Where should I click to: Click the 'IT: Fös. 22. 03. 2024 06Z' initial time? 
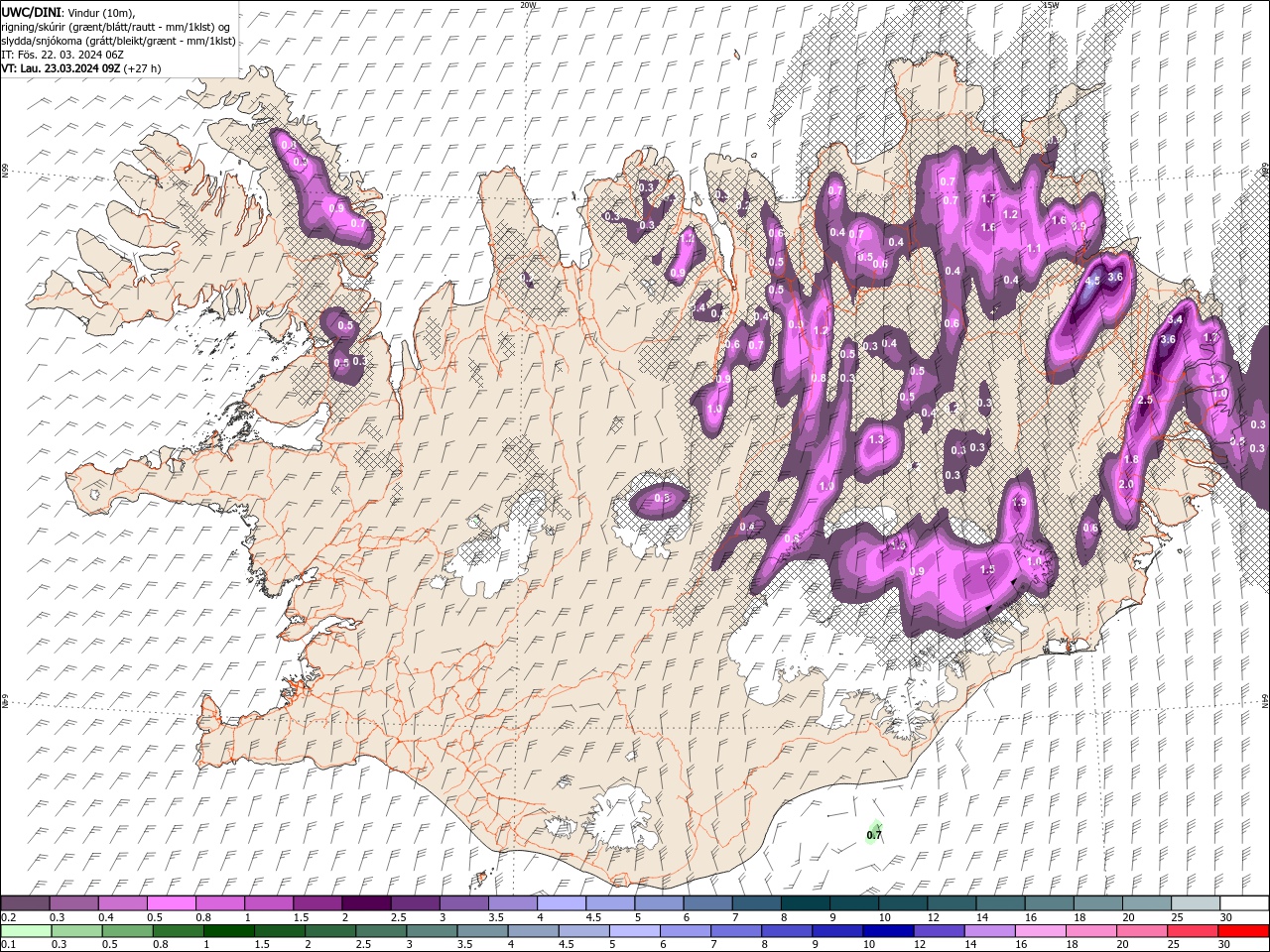tap(63, 55)
